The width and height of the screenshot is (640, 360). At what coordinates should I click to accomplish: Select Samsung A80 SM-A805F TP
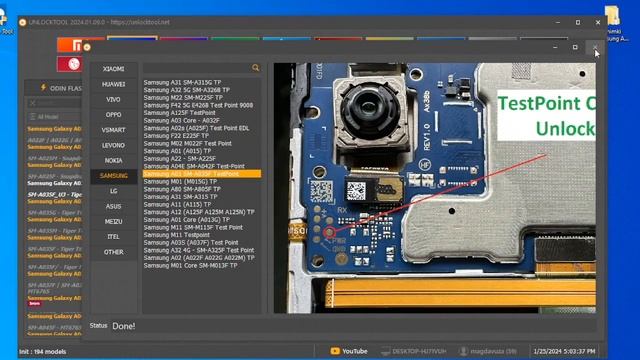[182, 189]
